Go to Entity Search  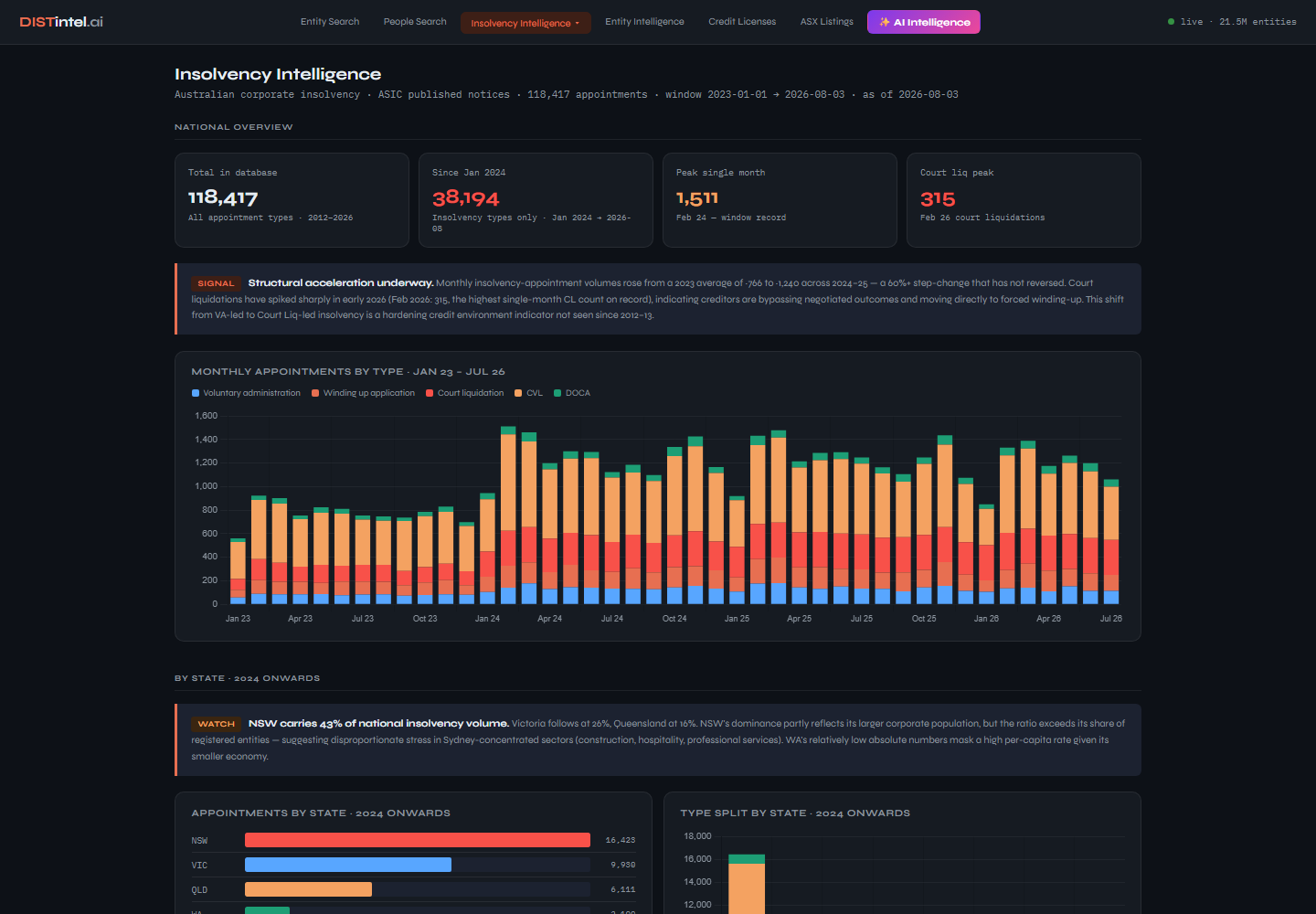pyautogui.click(x=330, y=22)
